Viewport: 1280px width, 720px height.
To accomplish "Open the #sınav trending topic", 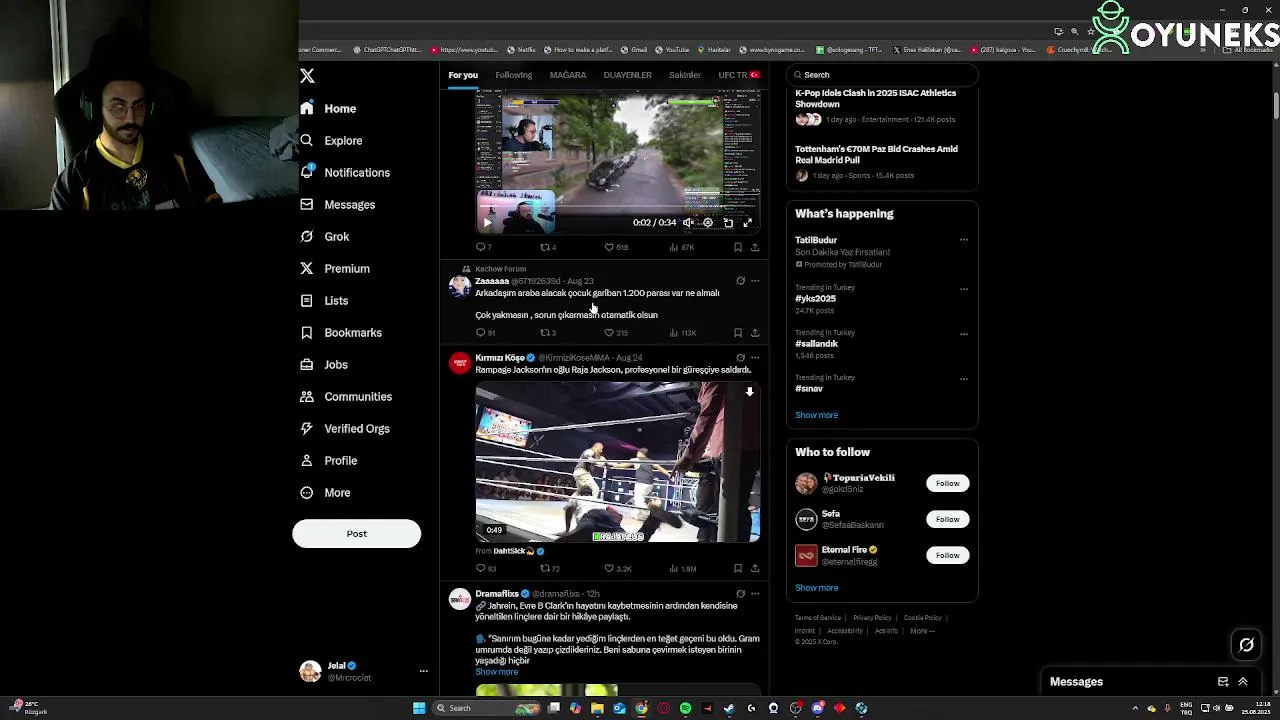I will point(809,388).
